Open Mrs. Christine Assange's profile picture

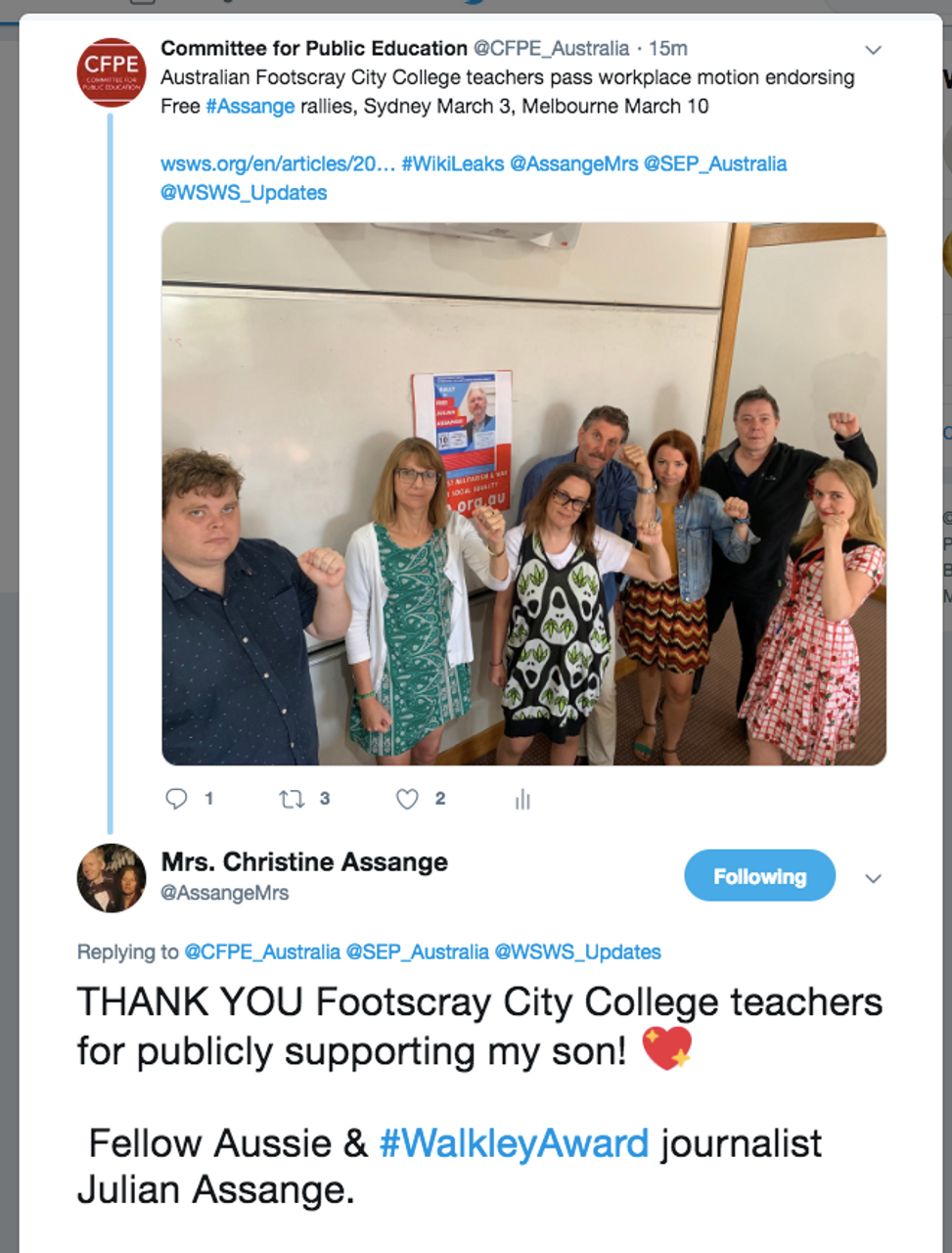pyautogui.click(x=112, y=877)
